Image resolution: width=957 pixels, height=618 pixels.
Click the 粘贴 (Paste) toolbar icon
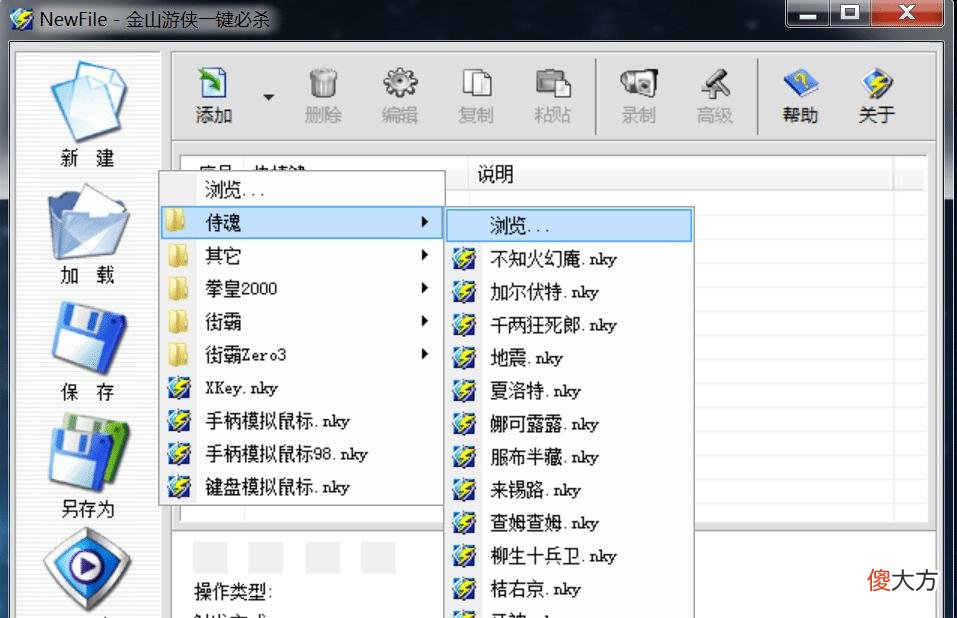click(x=553, y=96)
